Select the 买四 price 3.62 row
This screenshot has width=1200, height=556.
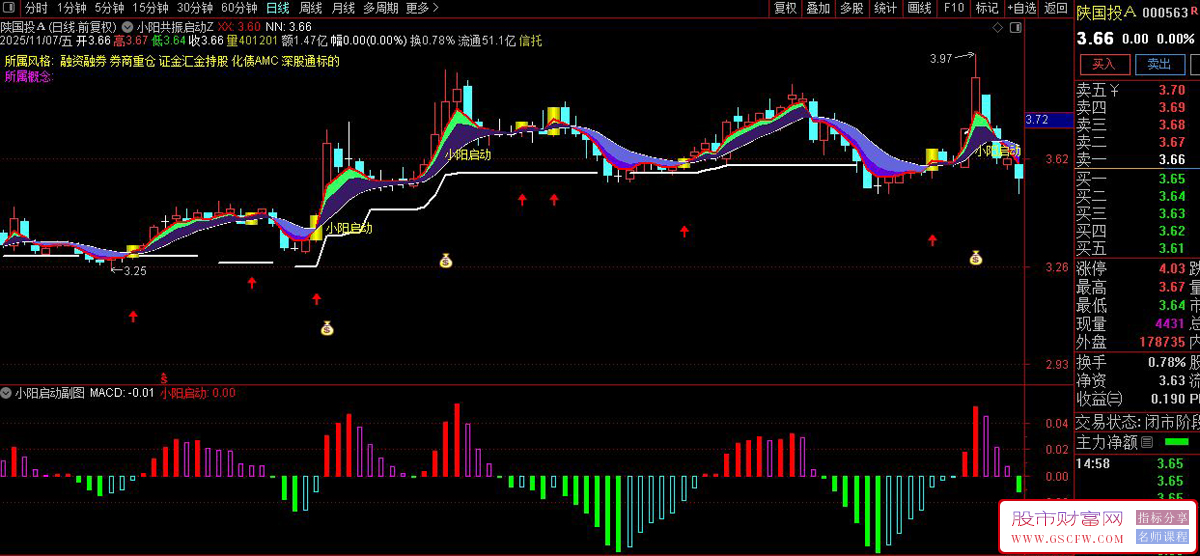1137,230
